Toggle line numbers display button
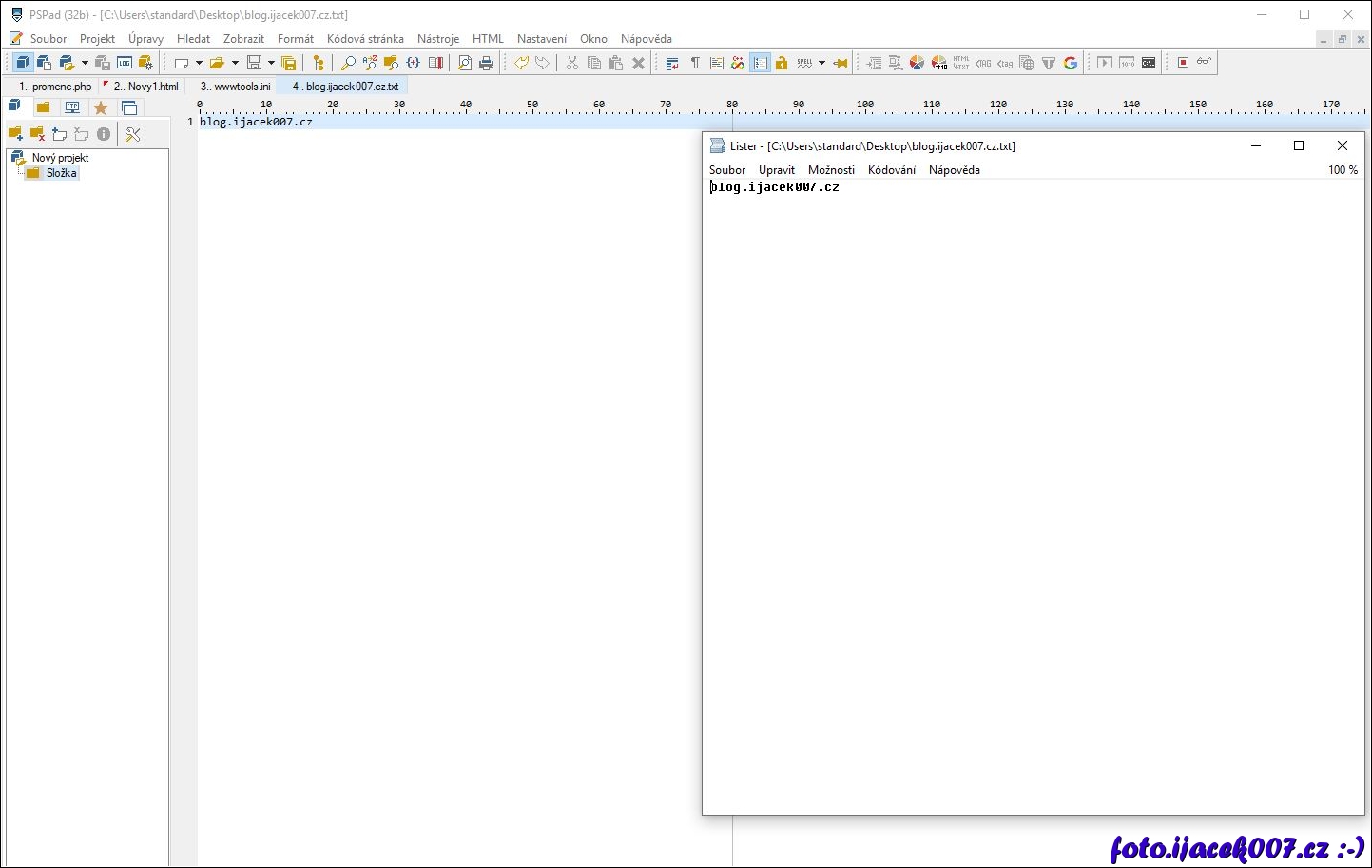This screenshot has height=868, width=1372. tap(760, 63)
